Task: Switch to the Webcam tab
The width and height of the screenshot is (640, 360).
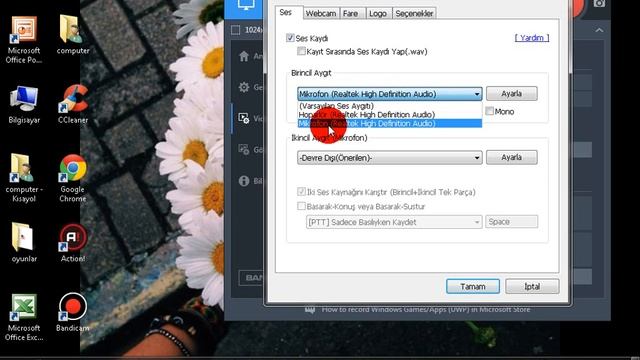Action: click(321, 13)
